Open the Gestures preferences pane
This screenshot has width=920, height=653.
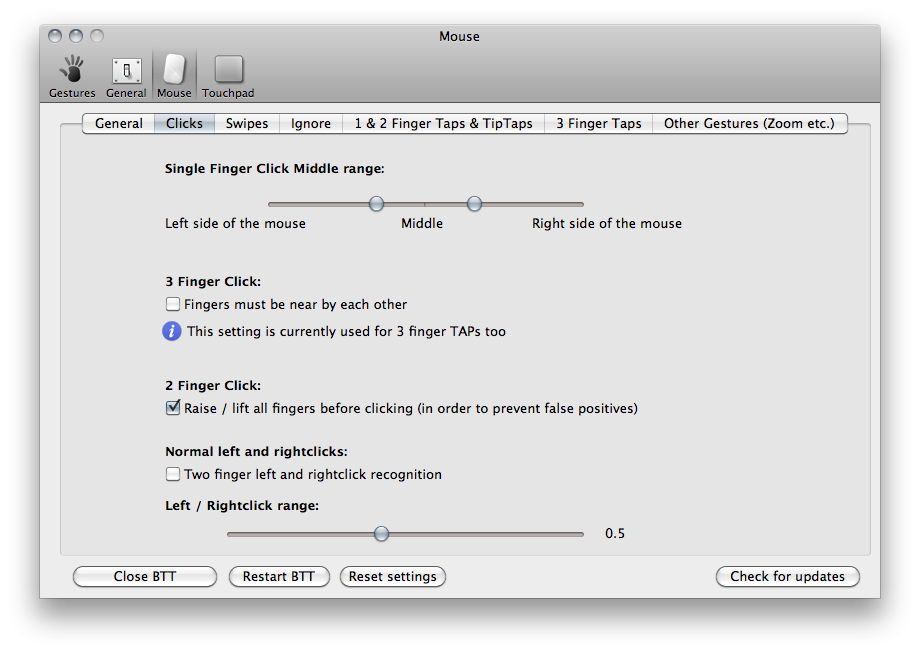(x=72, y=76)
